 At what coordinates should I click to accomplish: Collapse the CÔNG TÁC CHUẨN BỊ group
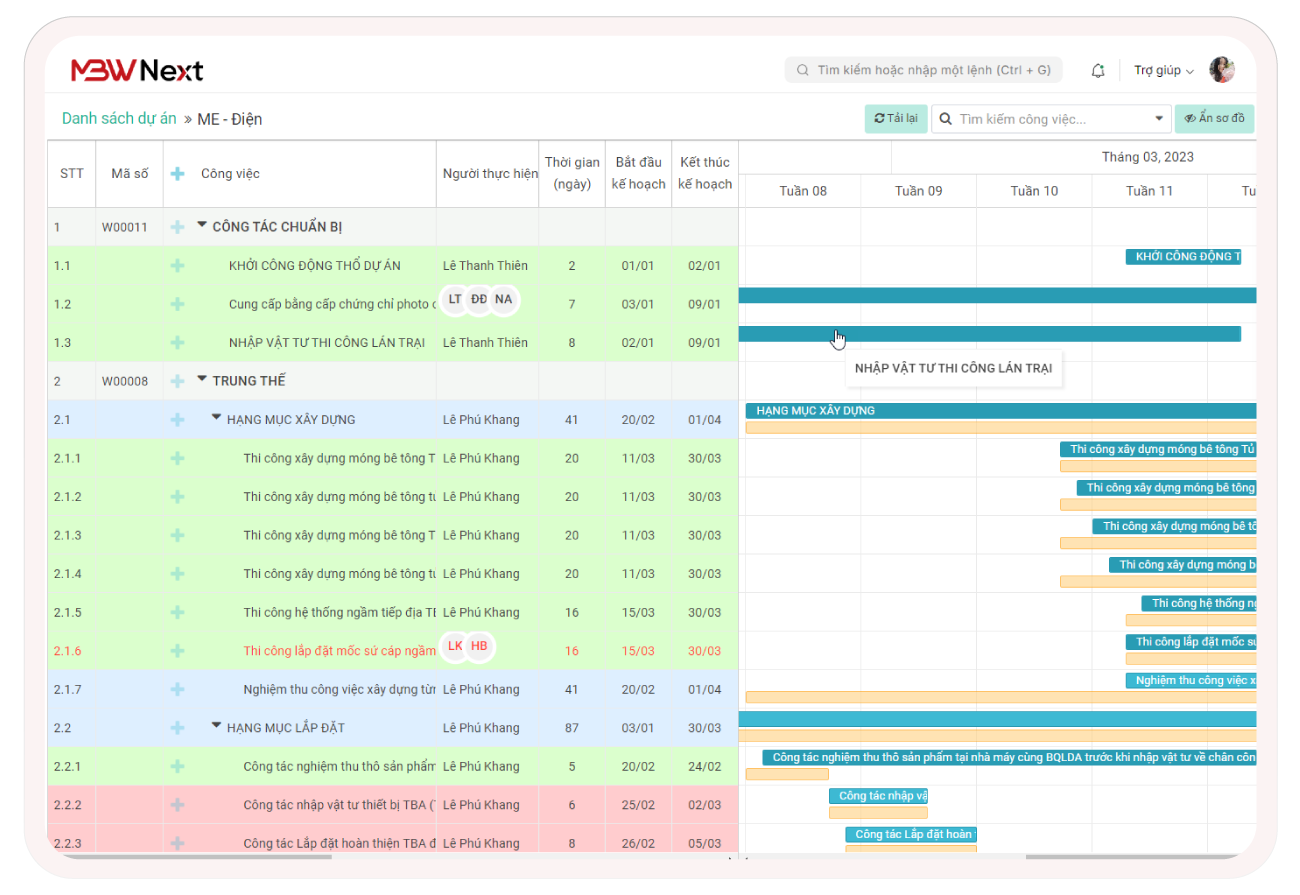204,227
